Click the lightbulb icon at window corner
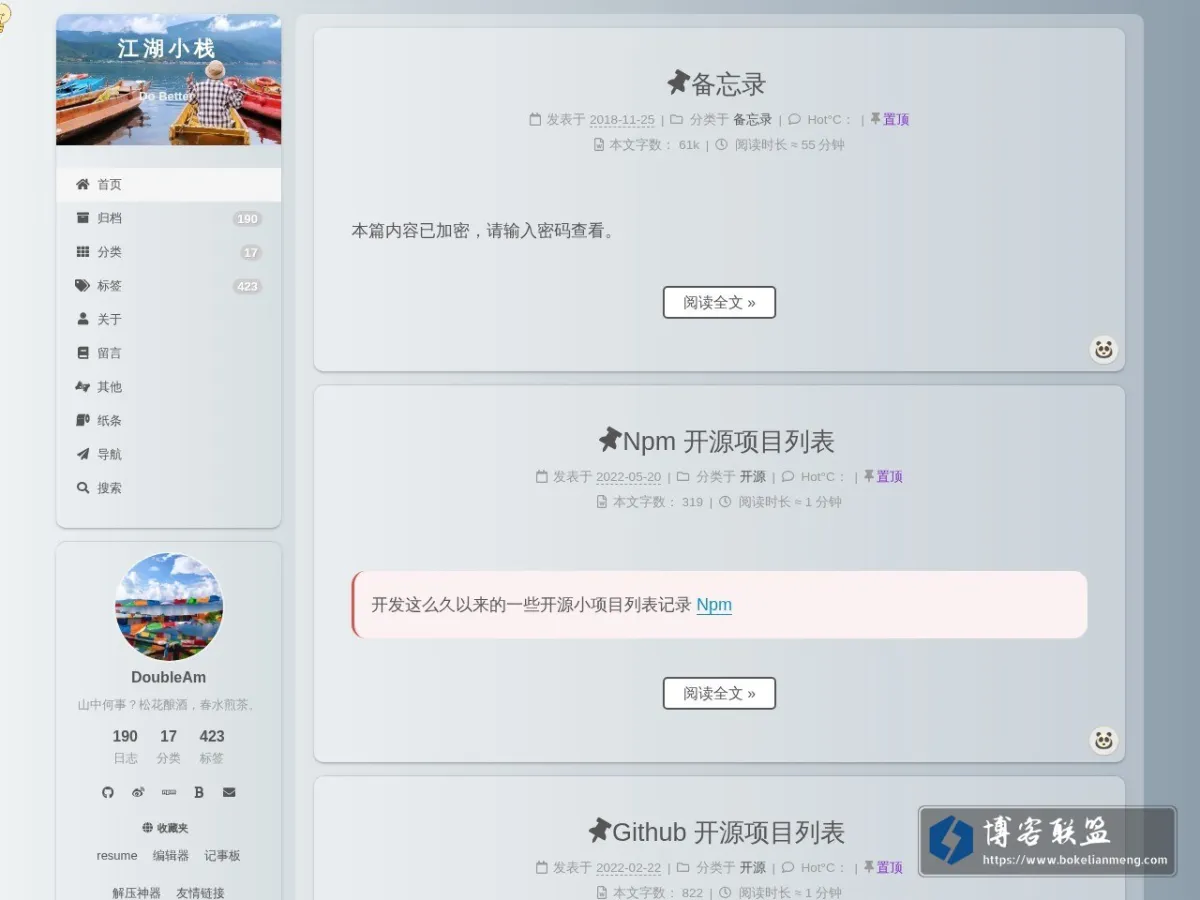Viewport: 1200px width, 900px height. click(x=3, y=17)
